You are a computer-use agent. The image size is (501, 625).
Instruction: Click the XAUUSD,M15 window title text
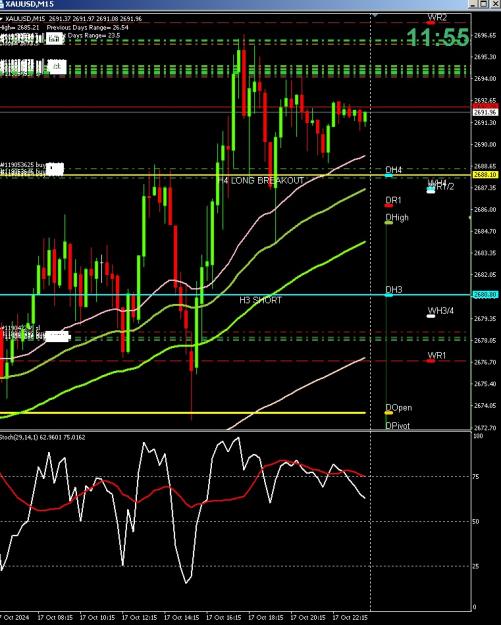click(x=29, y=4)
